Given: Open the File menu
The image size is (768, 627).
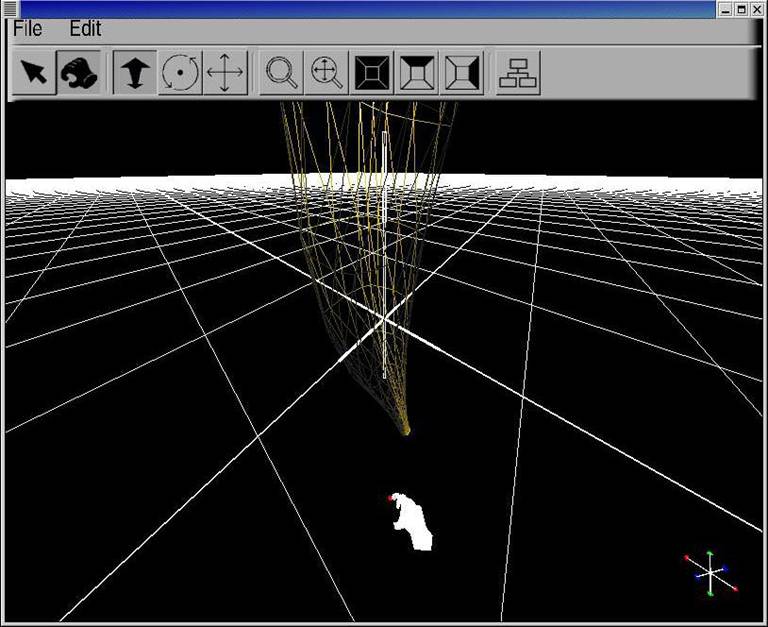Looking at the screenshot, I should (27, 29).
